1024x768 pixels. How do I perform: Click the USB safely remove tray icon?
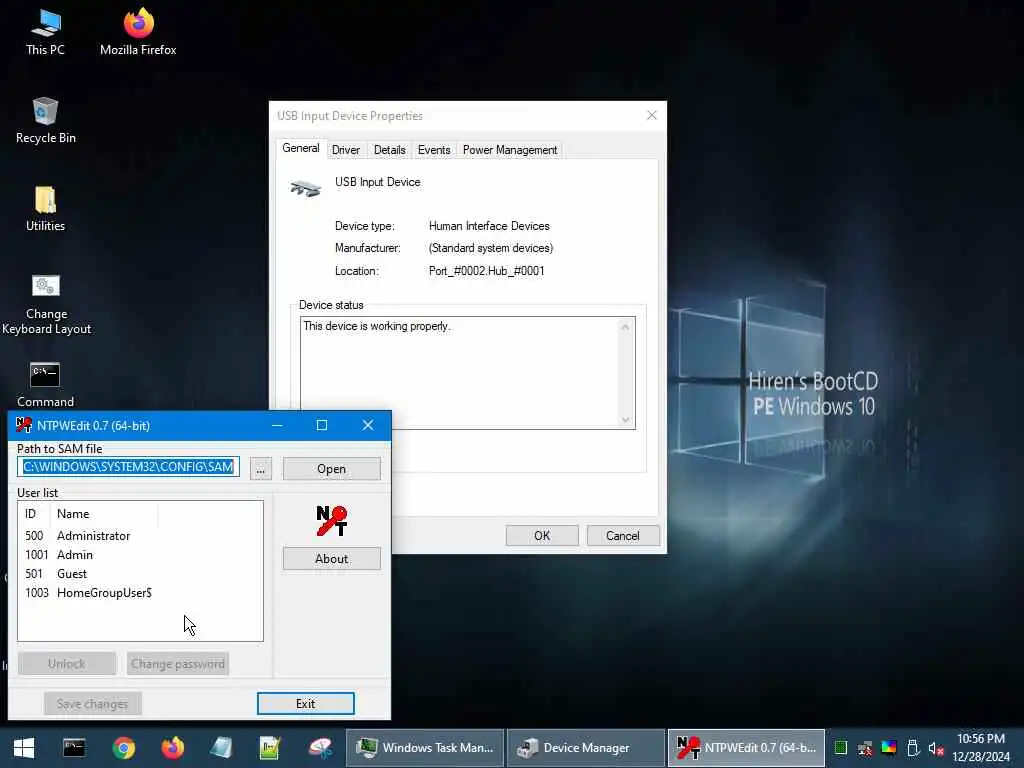pyautogui.click(x=913, y=748)
